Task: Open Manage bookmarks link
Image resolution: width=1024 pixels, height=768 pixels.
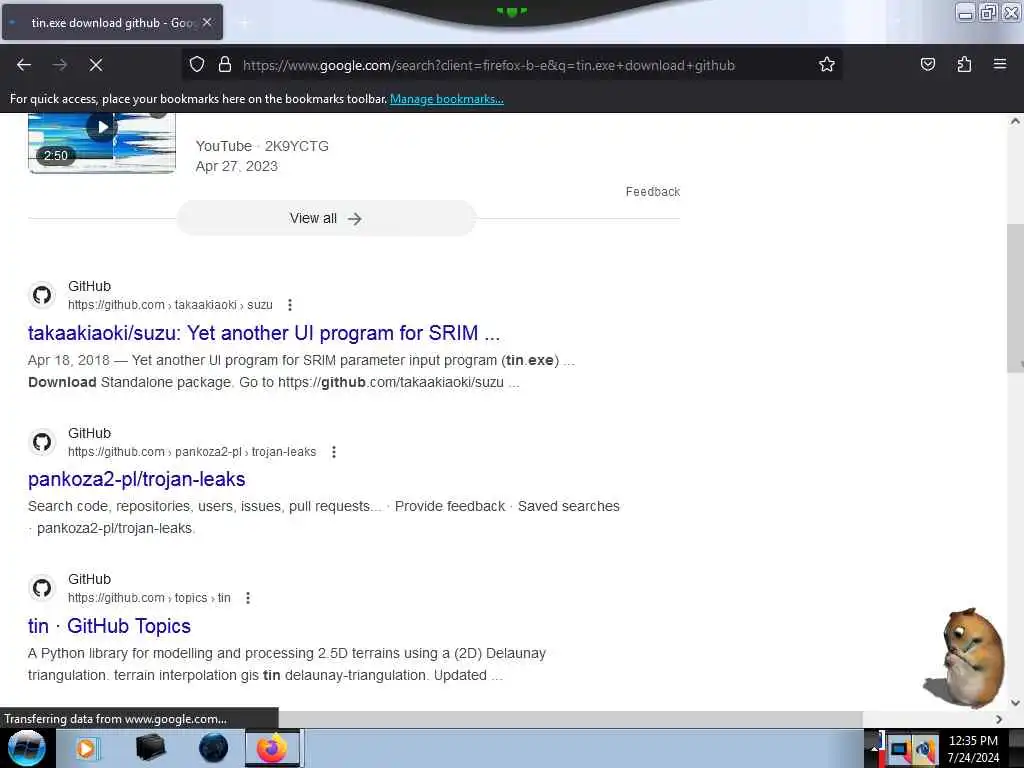Action: 447,99
